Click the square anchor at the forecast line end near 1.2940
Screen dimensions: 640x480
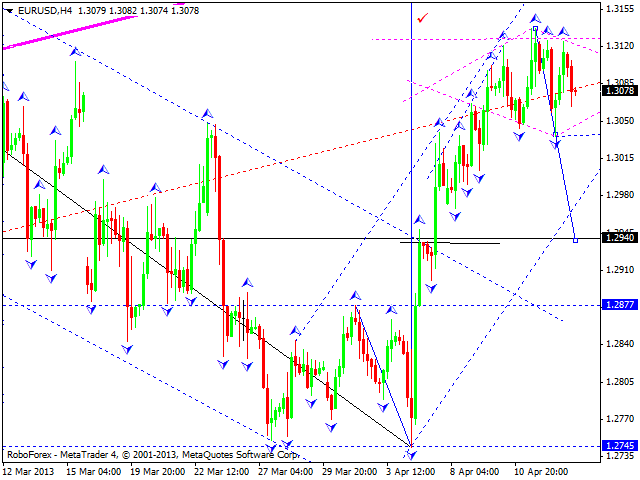pyautogui.click(x=576, y=239)
